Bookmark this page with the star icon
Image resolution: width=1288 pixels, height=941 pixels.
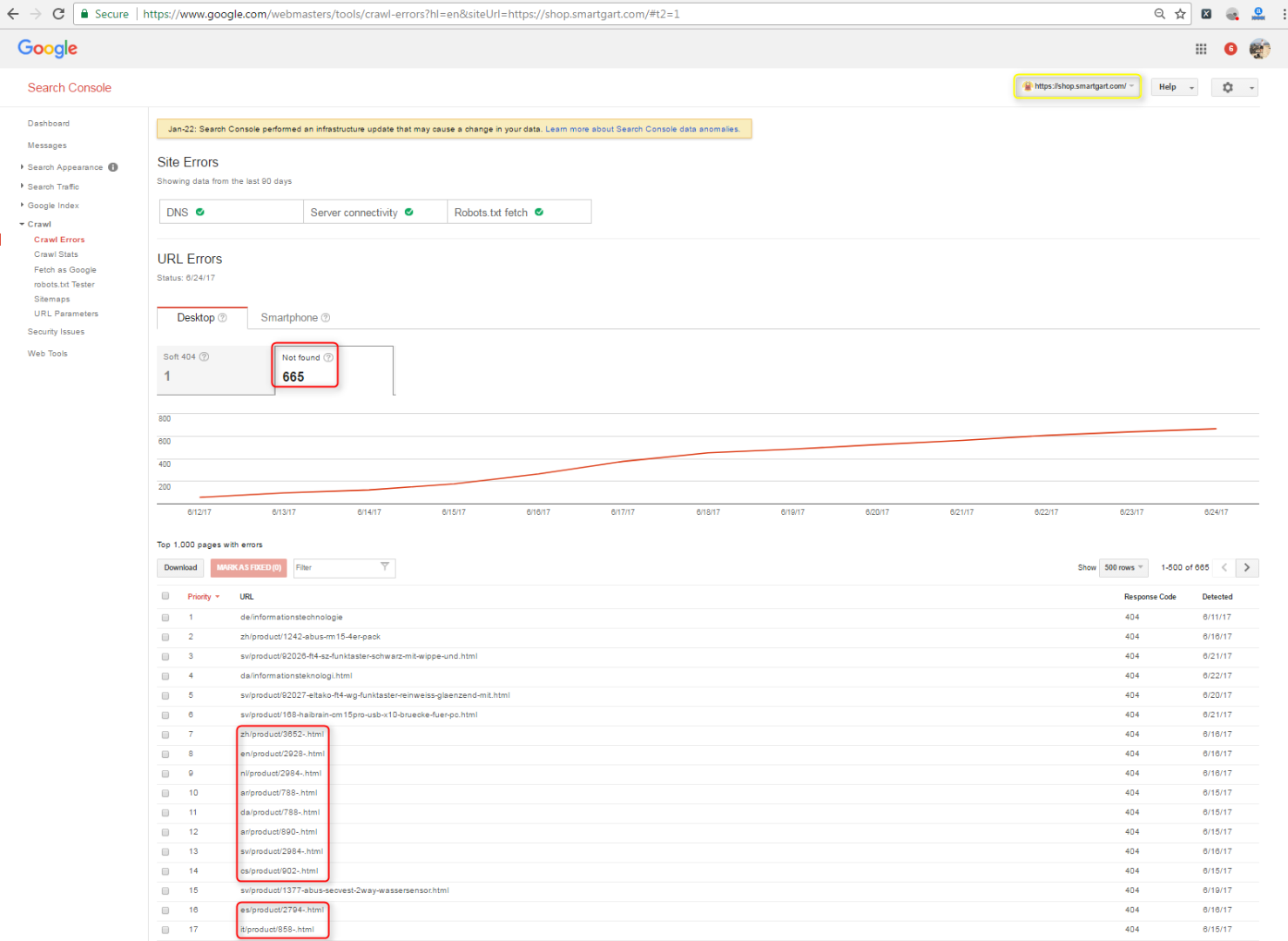tap(1180, 14)
